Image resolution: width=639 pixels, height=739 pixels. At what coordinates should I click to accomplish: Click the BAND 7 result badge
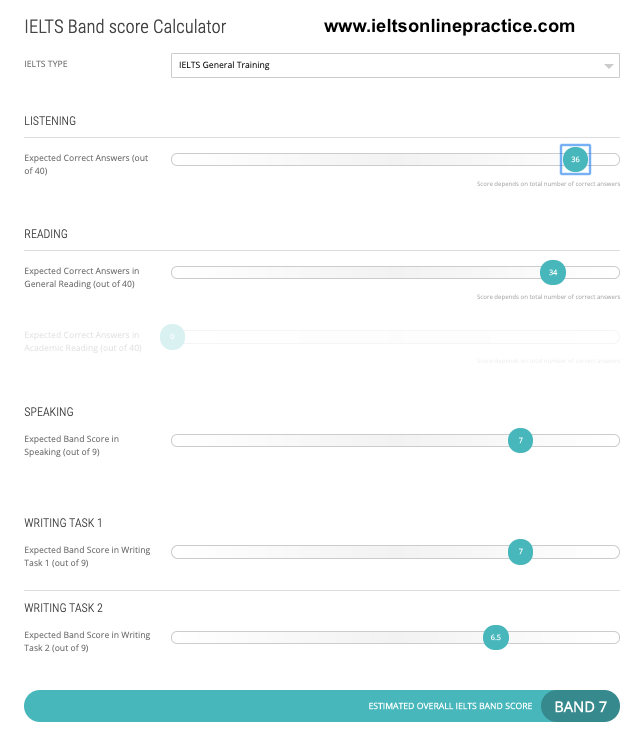(x=580, y=707)
